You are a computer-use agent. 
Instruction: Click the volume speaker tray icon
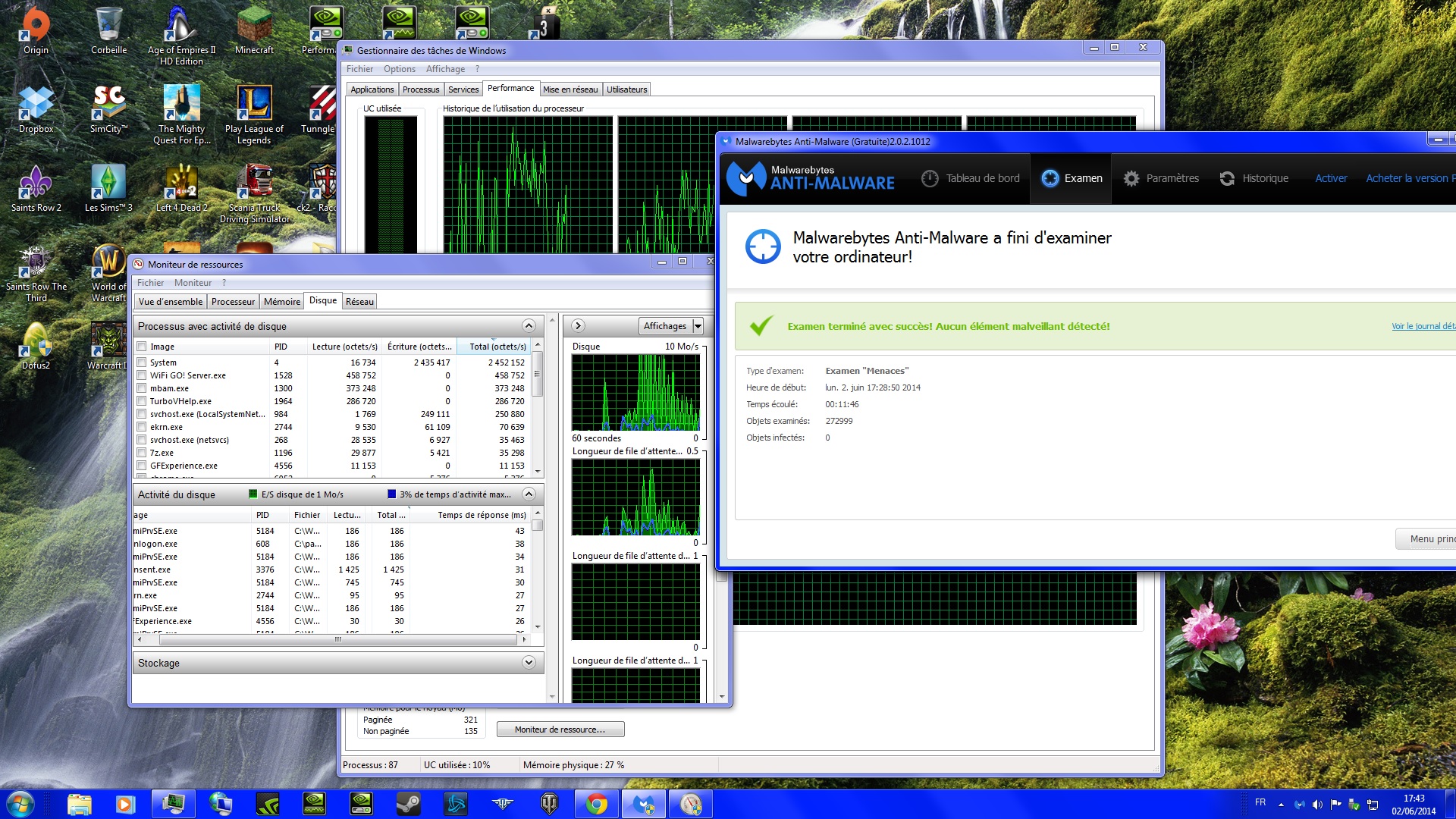(1317, 804)
